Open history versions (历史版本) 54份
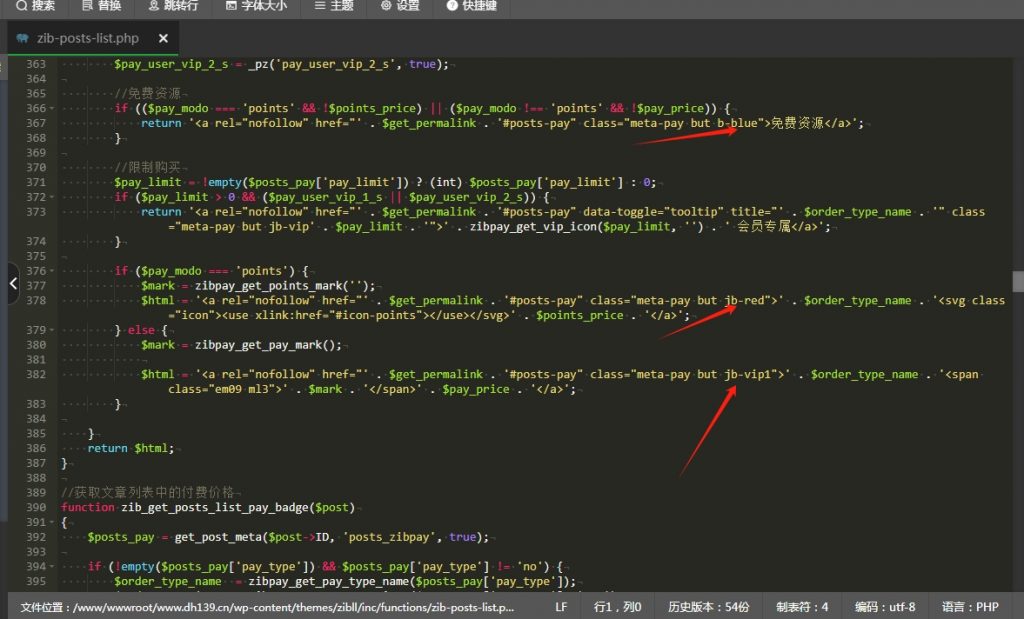The width and height of the screenshot is (1024, 619). [708, 607]
